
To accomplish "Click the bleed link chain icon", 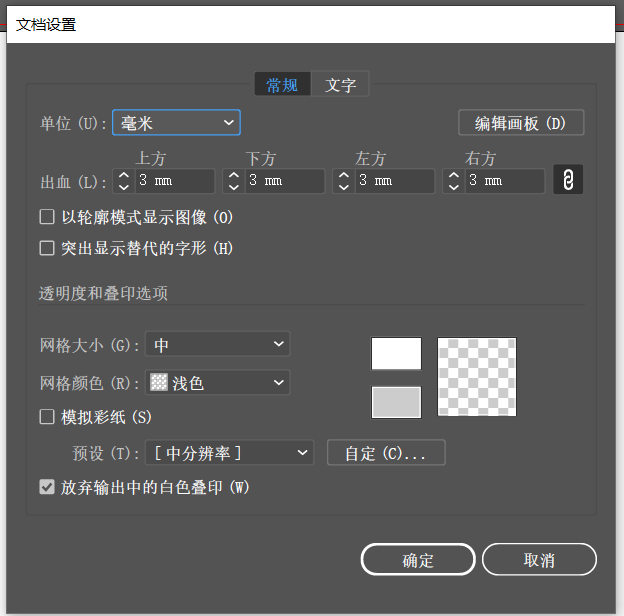I will [567, 181].
